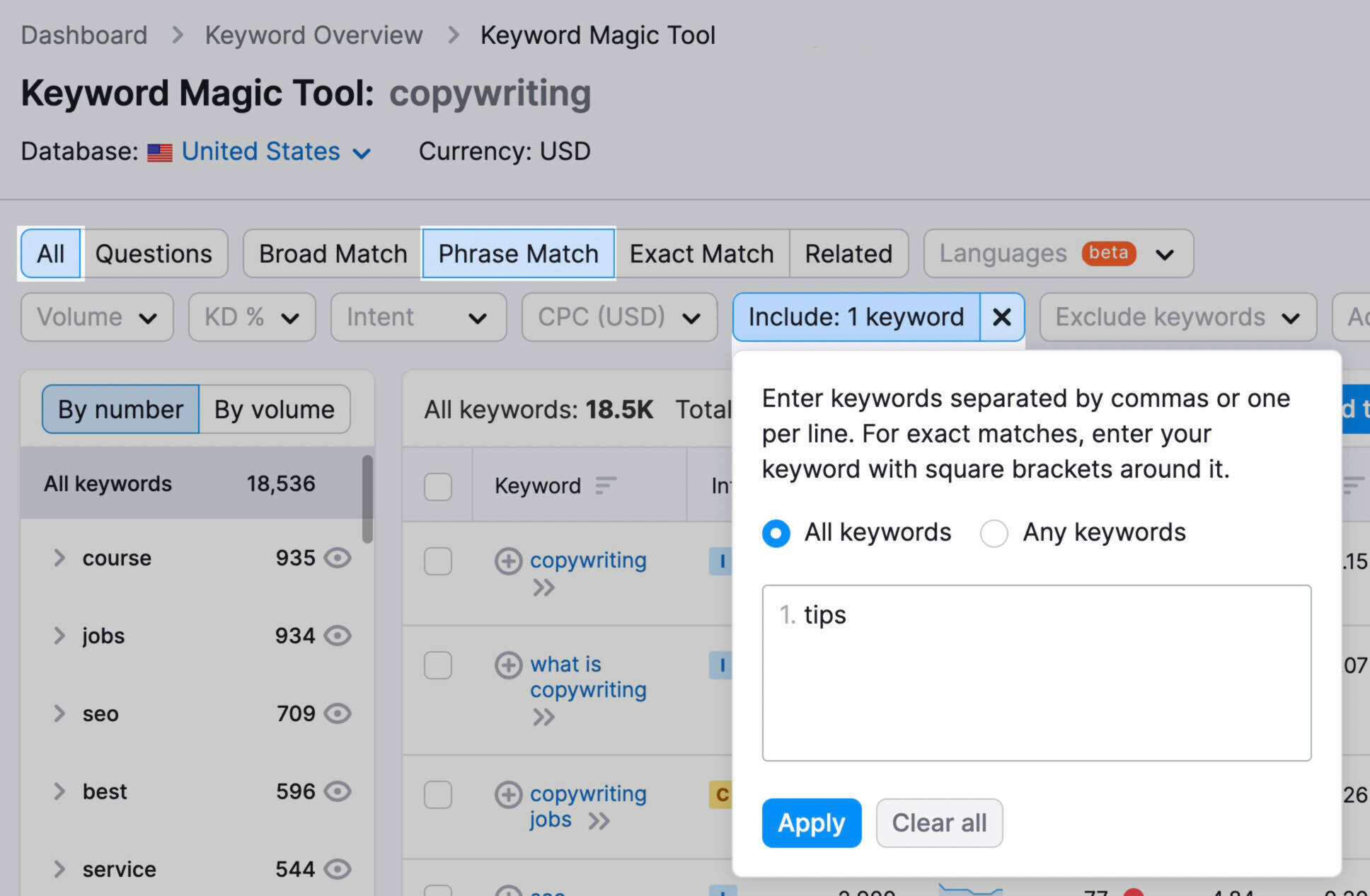Select the Any keywords radio option
The width and height of the screenshot is (1370, 896).
994,533
